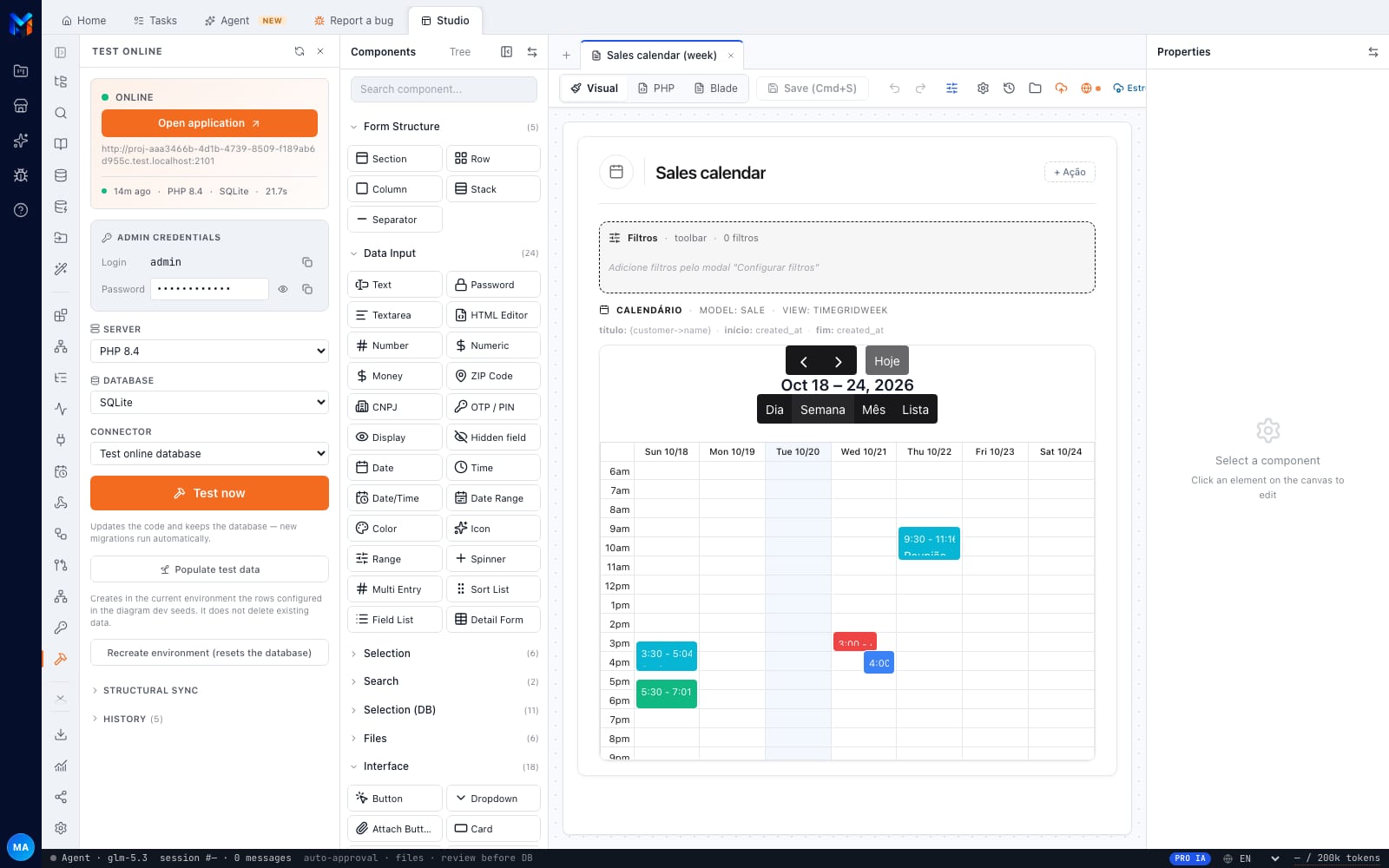Open the sliders settings icon in toolbar
Viewport: 1389px width, 868px height.
coord(951,89)
